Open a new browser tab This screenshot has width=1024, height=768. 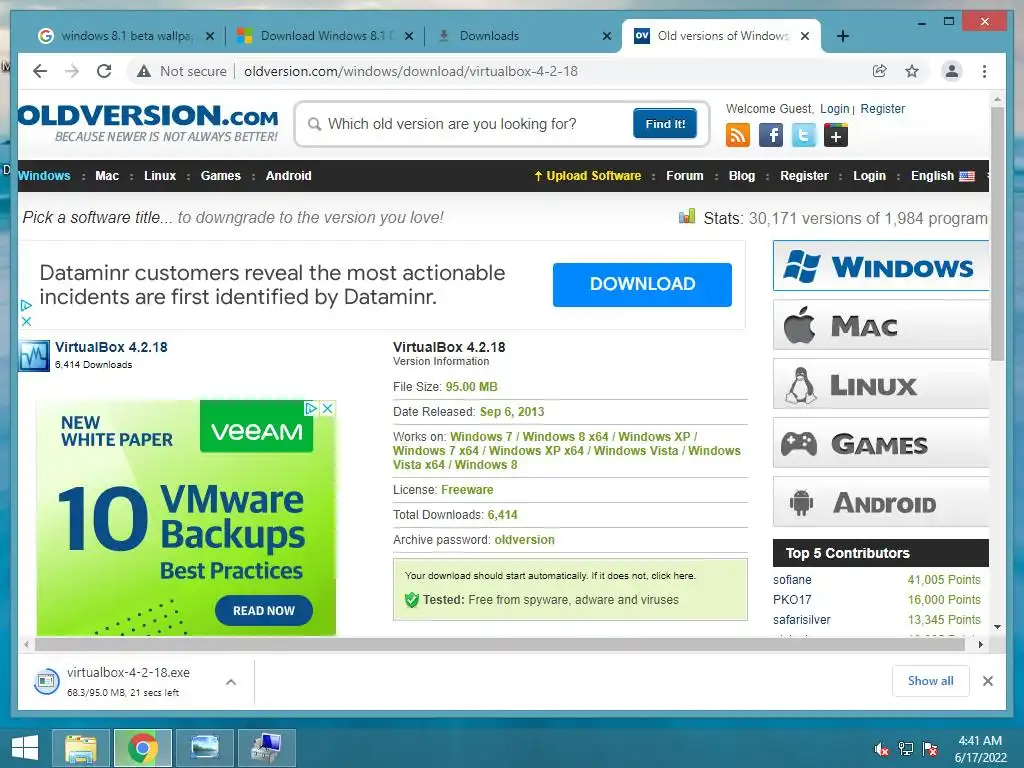(842, 36)
